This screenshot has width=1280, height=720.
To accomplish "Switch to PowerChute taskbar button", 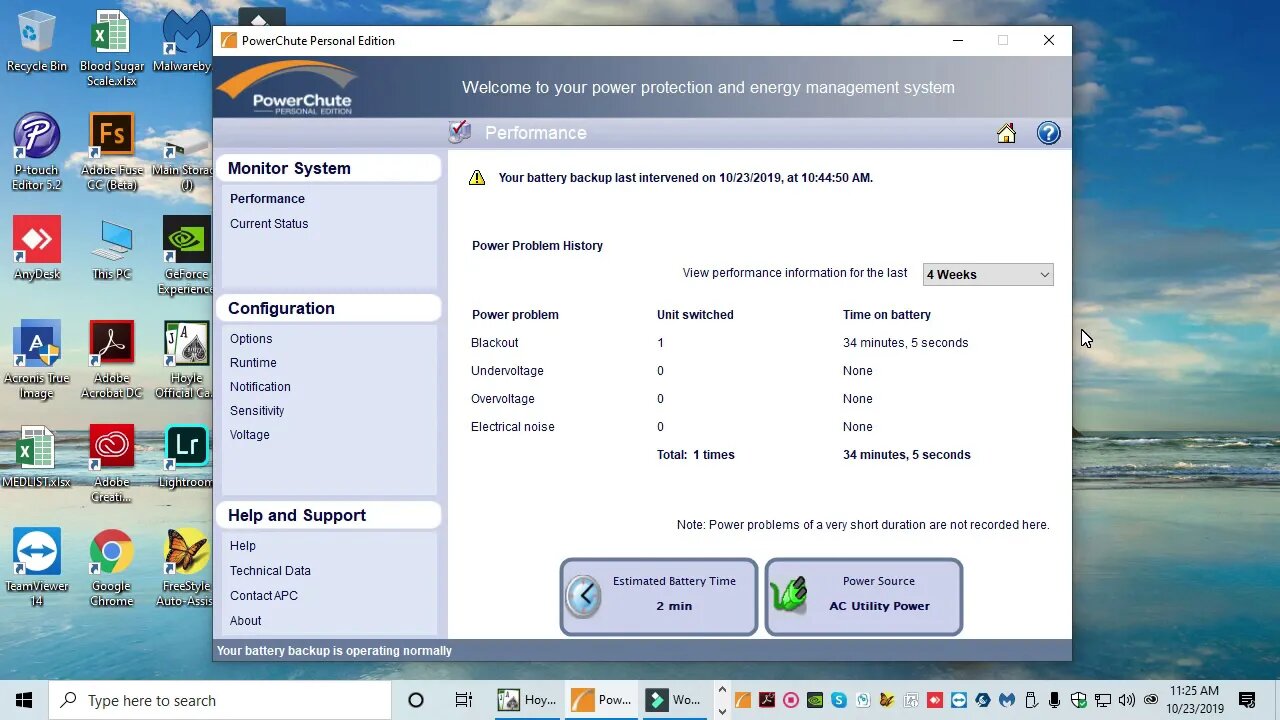I will point(601,700).
